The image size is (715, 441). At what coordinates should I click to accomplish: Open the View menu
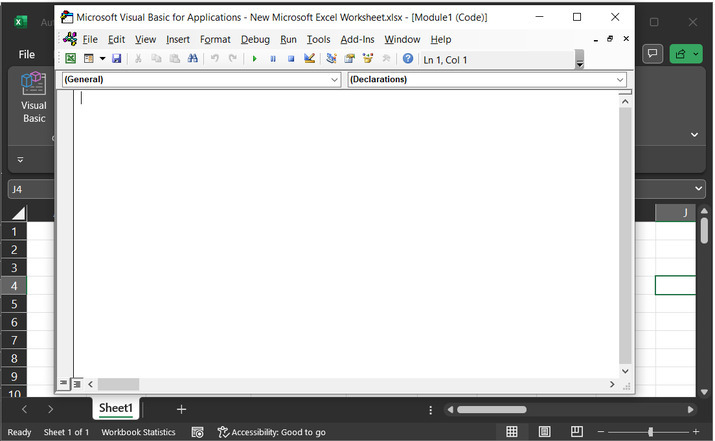tap(145, 40)
